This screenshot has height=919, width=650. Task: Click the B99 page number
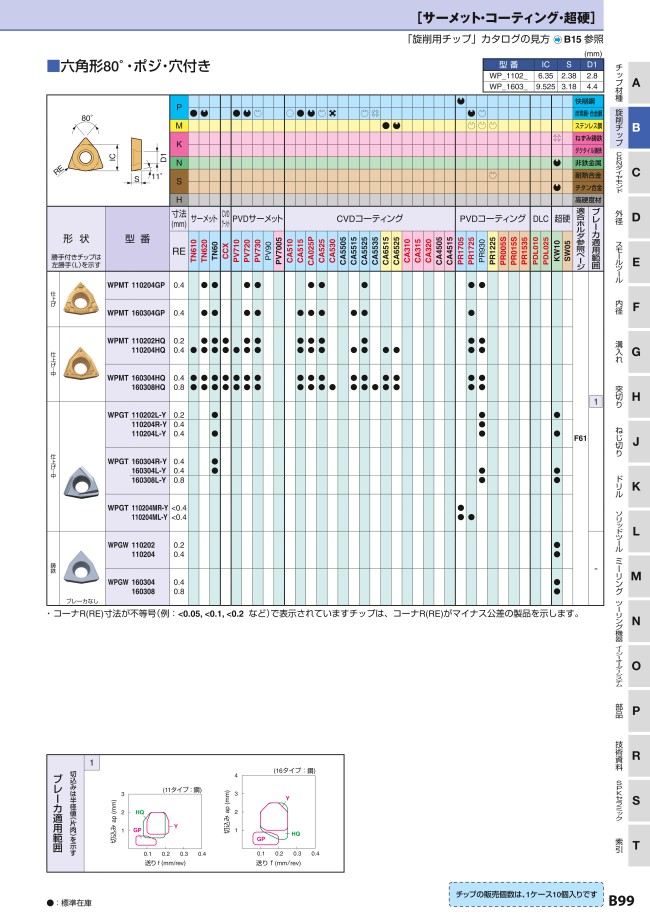624,899
